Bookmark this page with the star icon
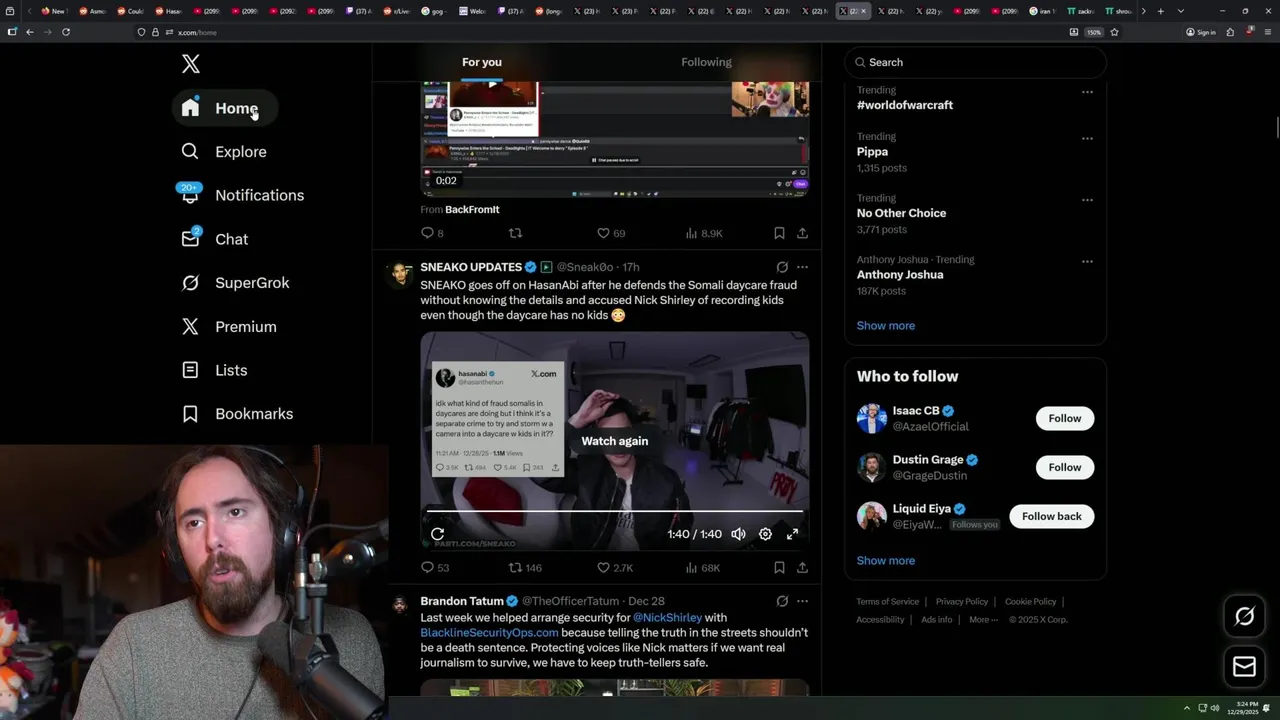This screenshot has height=720, width=1280. point(1114,32)
